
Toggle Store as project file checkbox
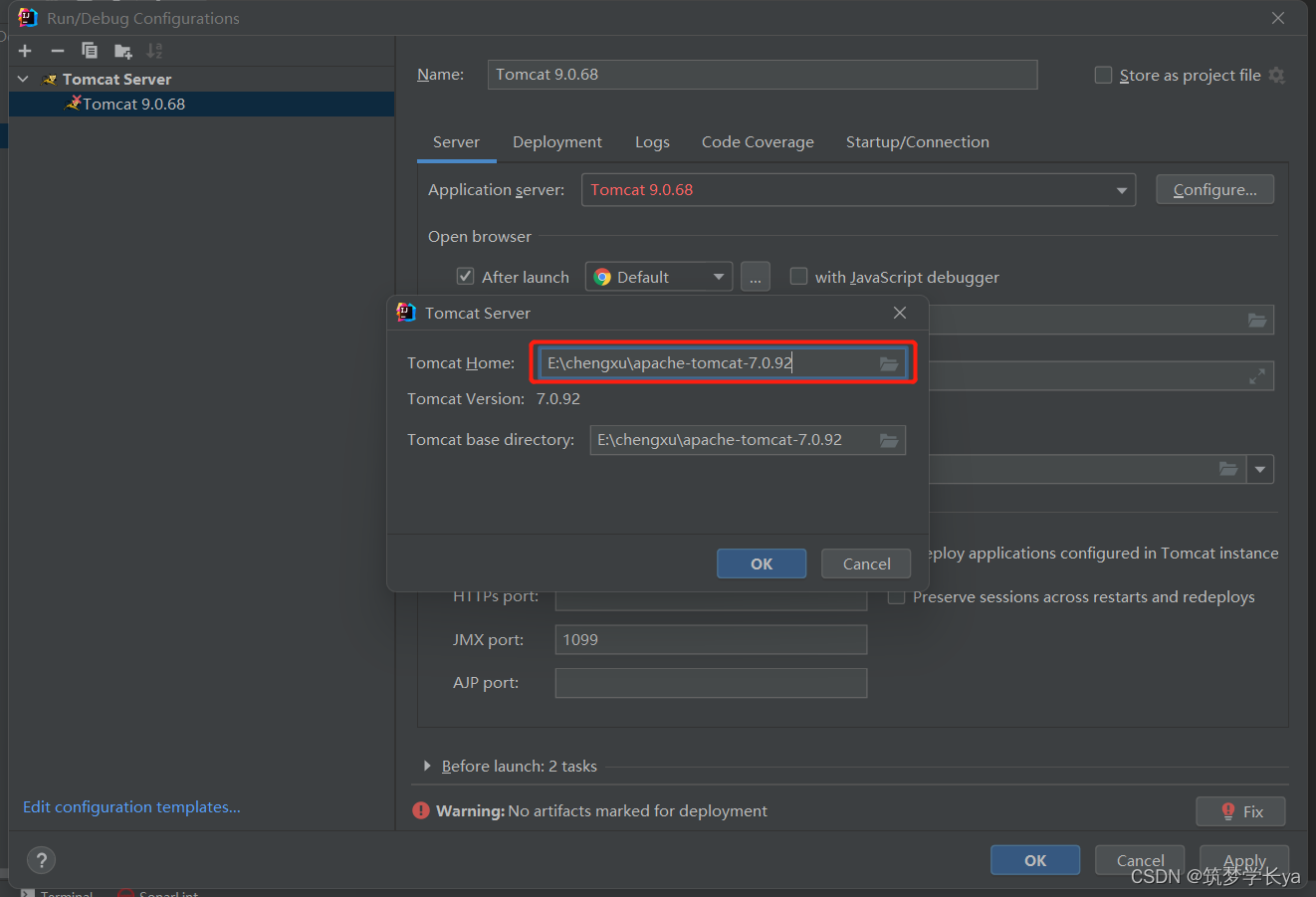1103,76
